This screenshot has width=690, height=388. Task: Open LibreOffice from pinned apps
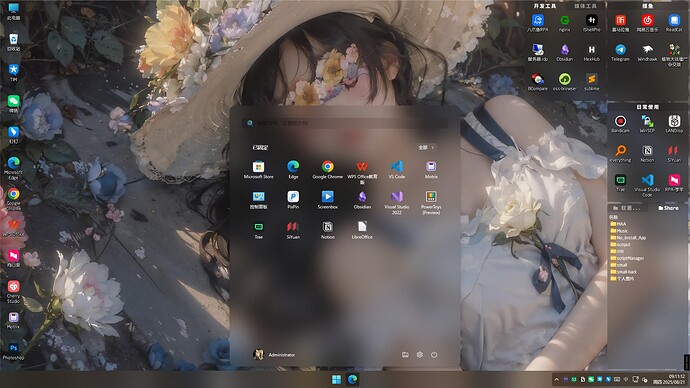tap(362, 230)
